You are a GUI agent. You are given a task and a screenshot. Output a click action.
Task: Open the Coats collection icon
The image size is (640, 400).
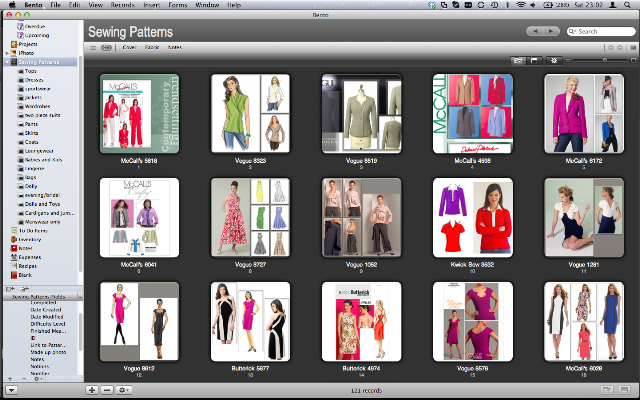[x=20, y=142]
